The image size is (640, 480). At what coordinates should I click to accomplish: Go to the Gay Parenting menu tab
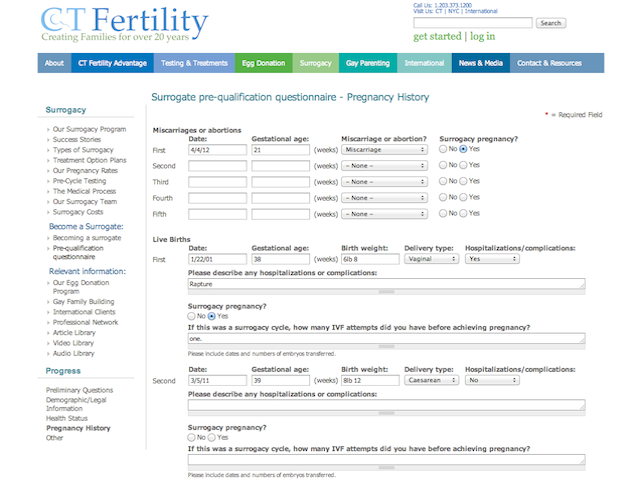(367, 63)
